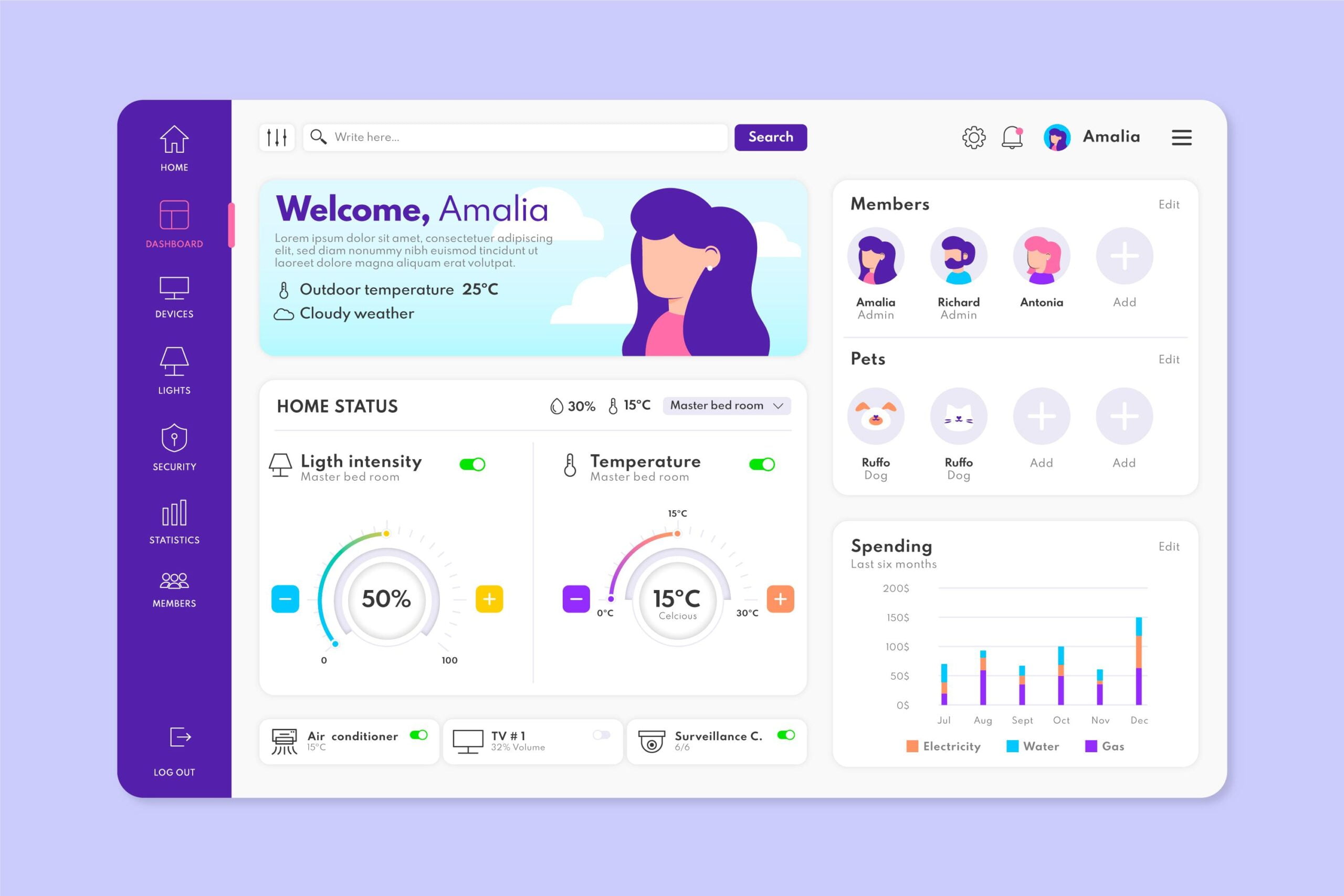Expand Master bed room dropdown
This screenshot has height=896, width=1344.
pyautogui.click(x=726, y=406)
